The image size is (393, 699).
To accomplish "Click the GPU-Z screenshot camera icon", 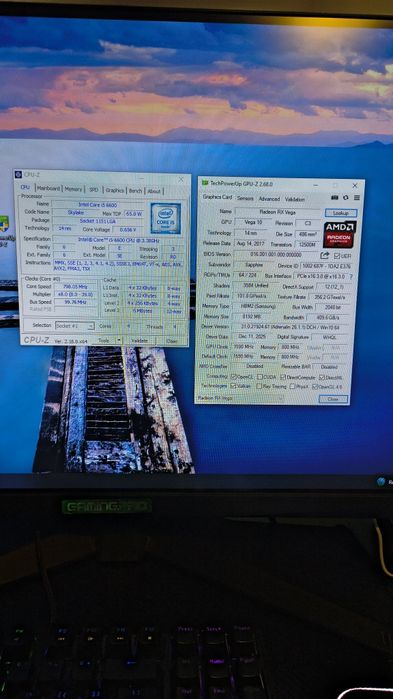I will [x=335, y=197].
